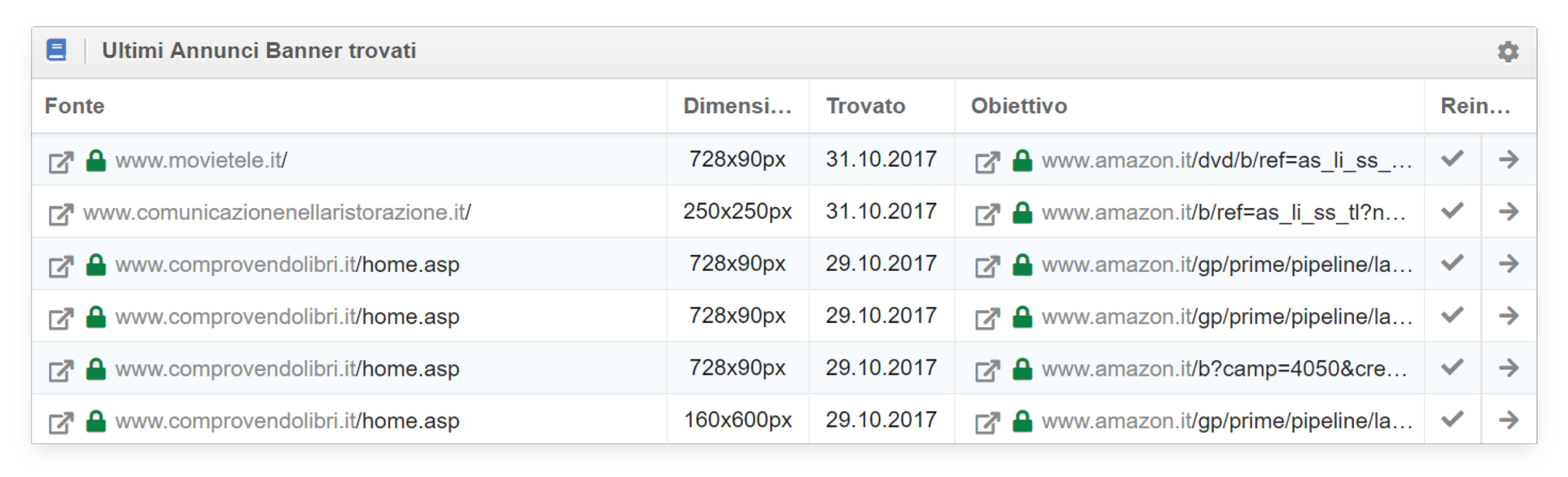This screenshot has height=477, width=1568.
Task: Open external link icon for comunicazionenellaristorazione.it
Action: (61, 213)
